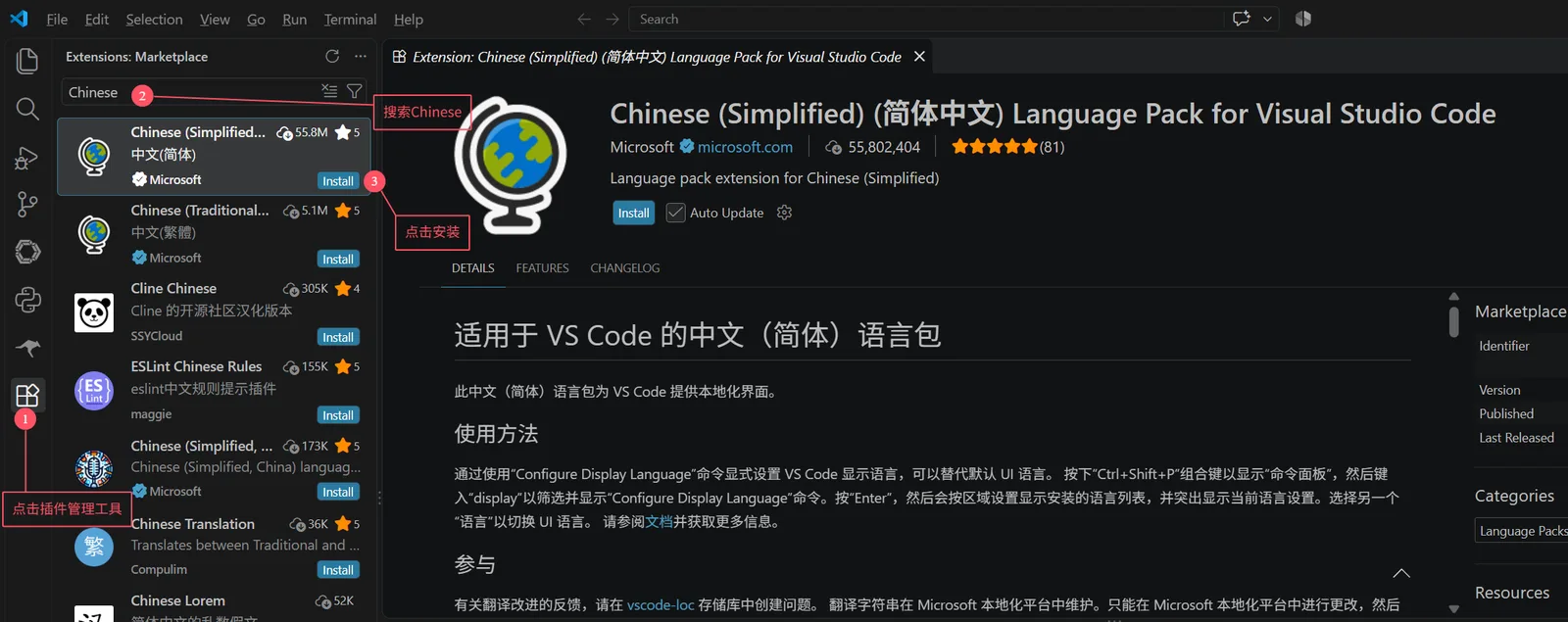The width and height of the screenshot is (1568, 622).
Task: Open the 文档 documentation link
Action: coord(659,522)
